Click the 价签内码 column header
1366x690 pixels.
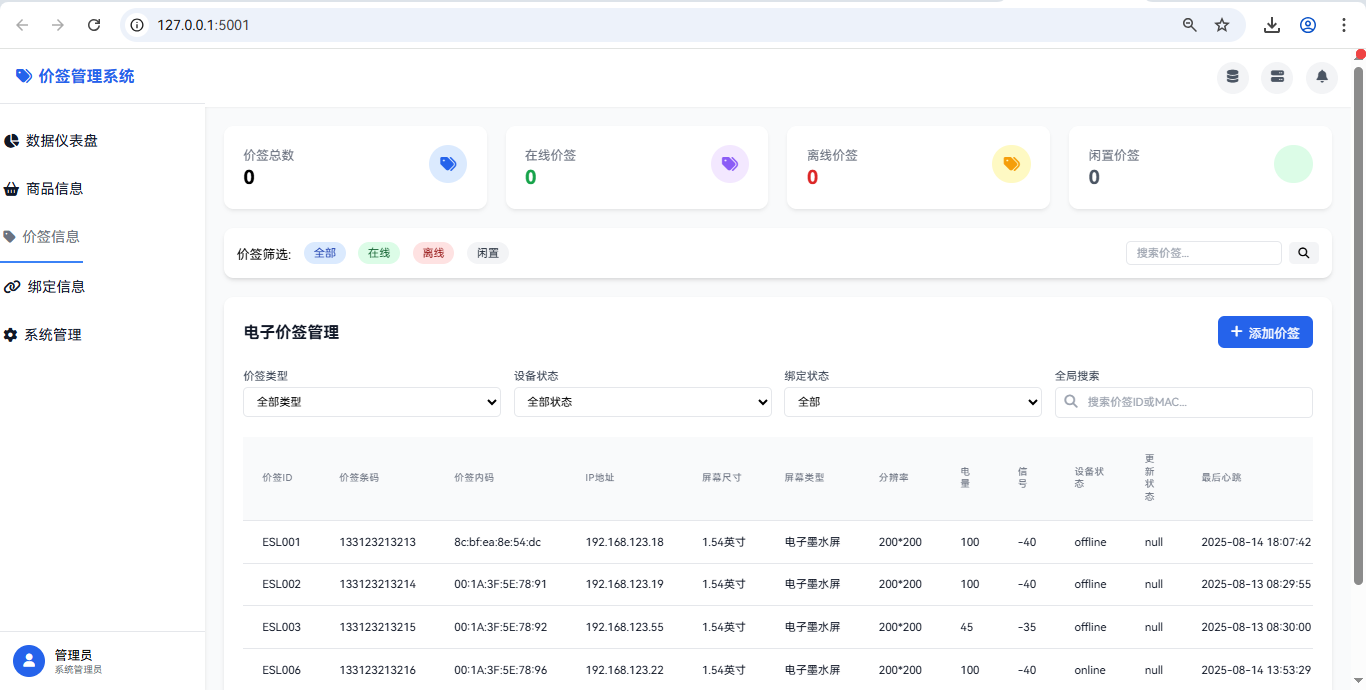(x=474, y=478)
